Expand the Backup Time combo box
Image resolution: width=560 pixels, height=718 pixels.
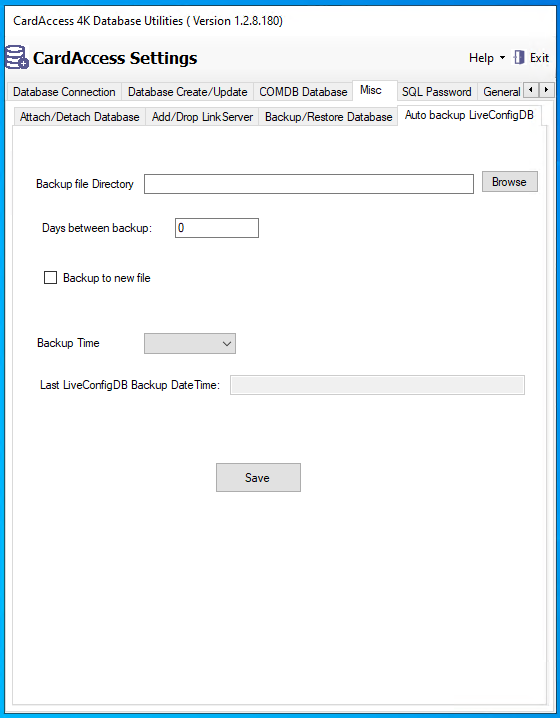click(x=190, y=343)
